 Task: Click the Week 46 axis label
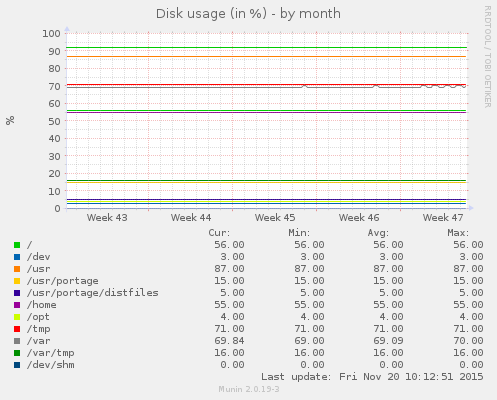(359, 218)
